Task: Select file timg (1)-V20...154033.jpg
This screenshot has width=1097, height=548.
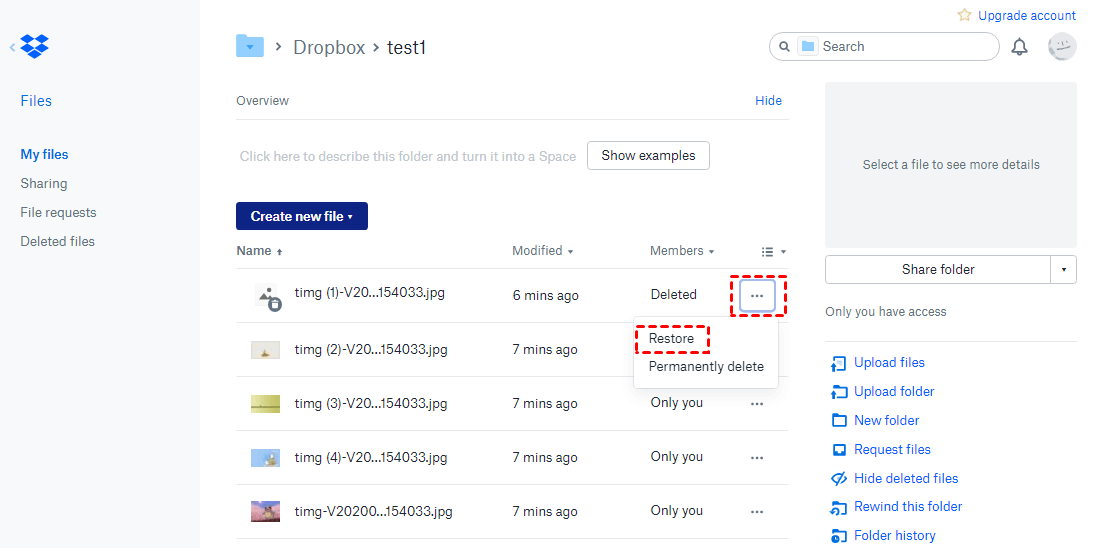Action: pyautogui.click(x=369, y=293)
